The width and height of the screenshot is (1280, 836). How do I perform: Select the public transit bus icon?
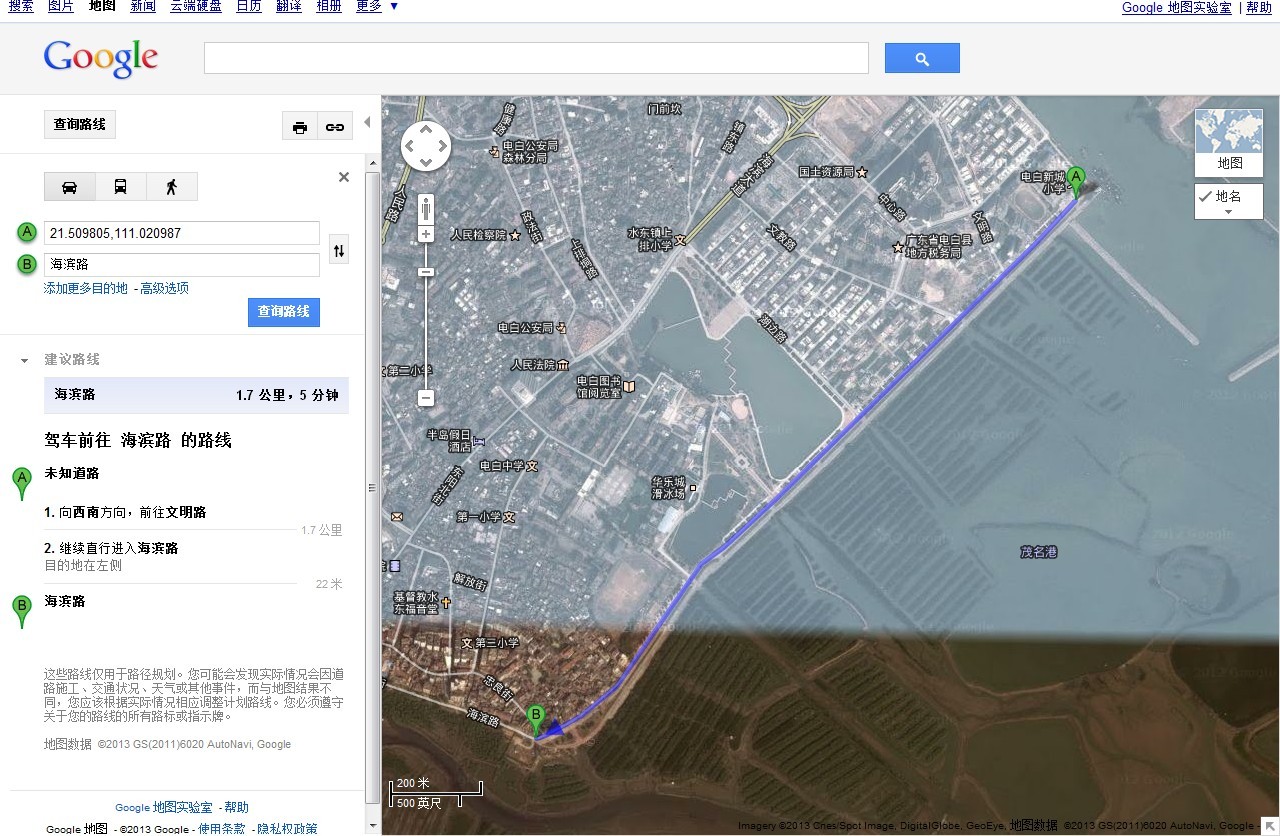(120, 187)
